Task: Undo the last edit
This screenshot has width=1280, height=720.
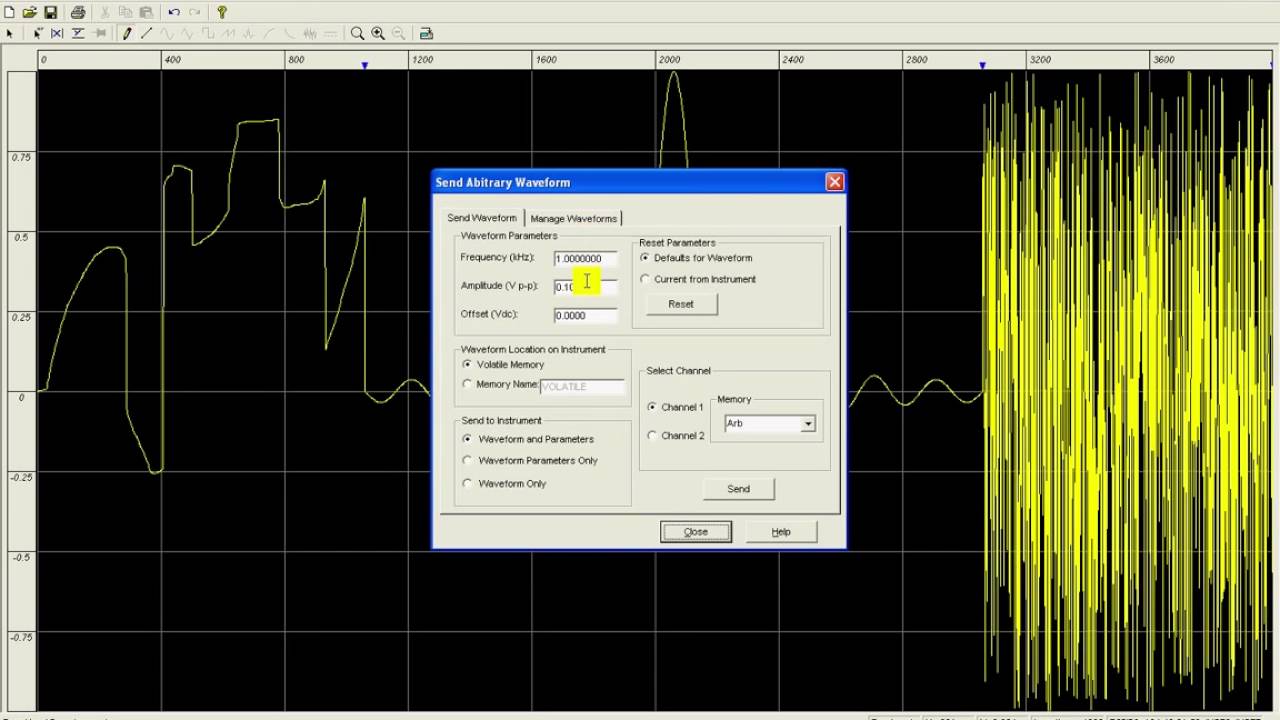Action: 174,12
